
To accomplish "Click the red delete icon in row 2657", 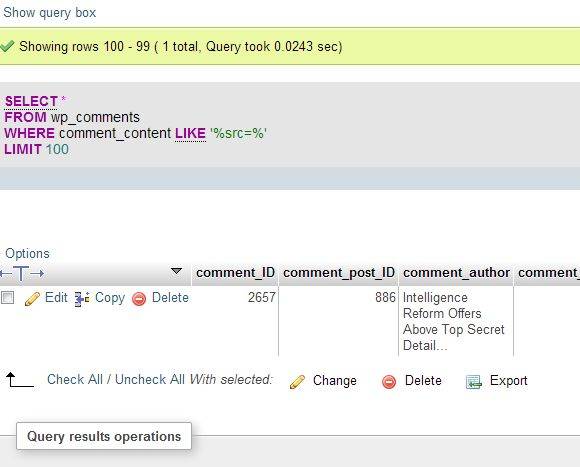I will coord(139,299).
